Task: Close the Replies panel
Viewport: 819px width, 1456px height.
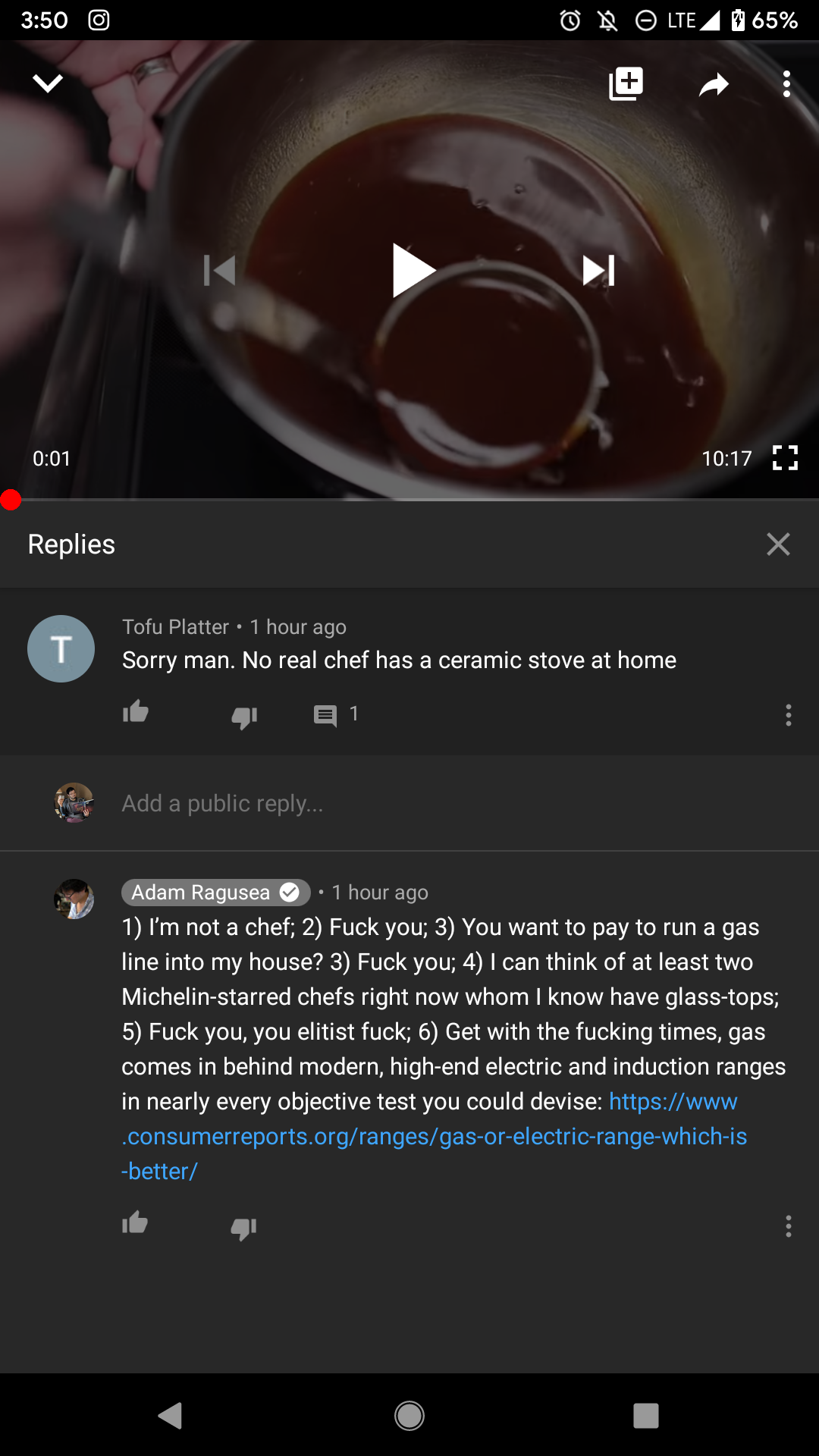Action: (x=778, y=544)
